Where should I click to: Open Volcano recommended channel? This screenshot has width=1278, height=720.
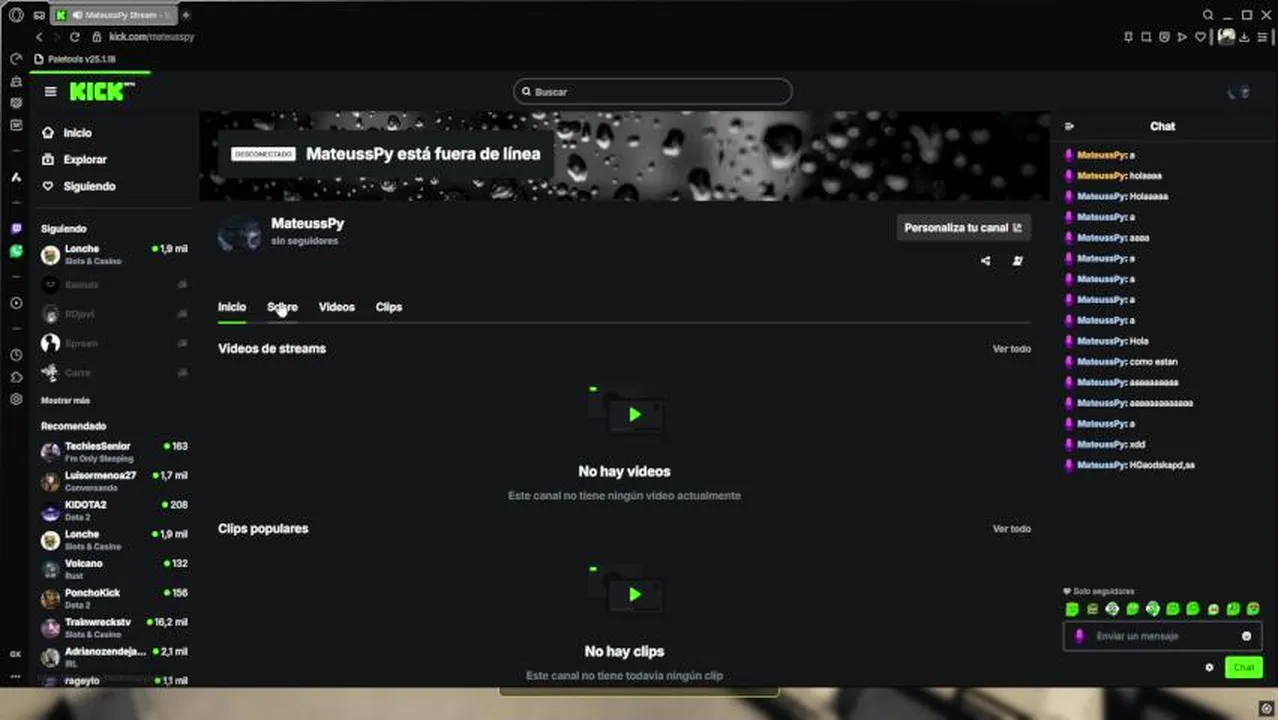[x=114, y=569]
